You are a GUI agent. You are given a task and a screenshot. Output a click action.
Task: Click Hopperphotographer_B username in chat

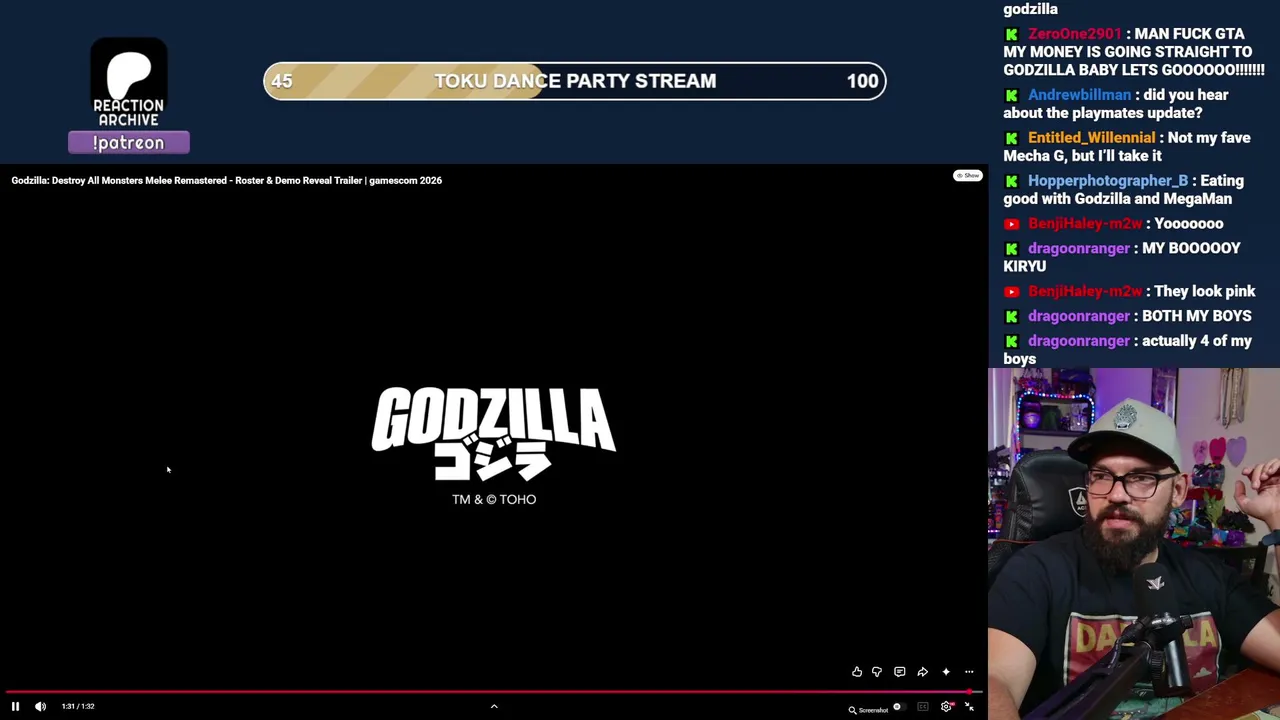point(1108,181)
